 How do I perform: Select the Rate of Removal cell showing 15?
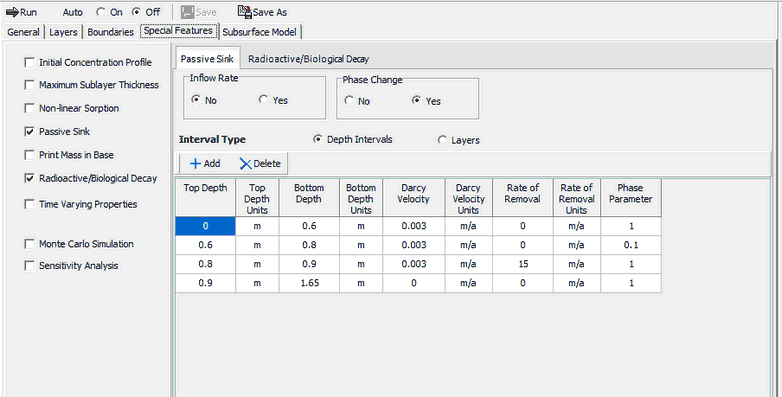point(523,264)
